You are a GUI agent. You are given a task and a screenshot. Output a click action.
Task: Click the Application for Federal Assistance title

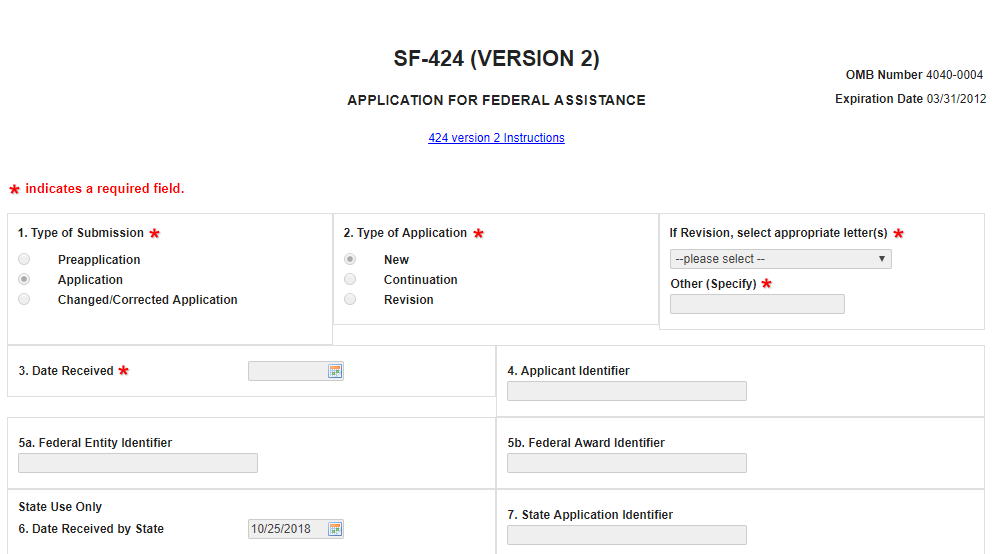click(496, 100)
